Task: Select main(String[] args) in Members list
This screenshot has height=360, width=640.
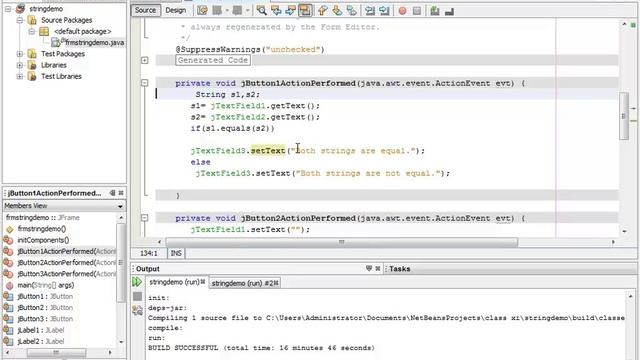Action: (x=46, y=285)
